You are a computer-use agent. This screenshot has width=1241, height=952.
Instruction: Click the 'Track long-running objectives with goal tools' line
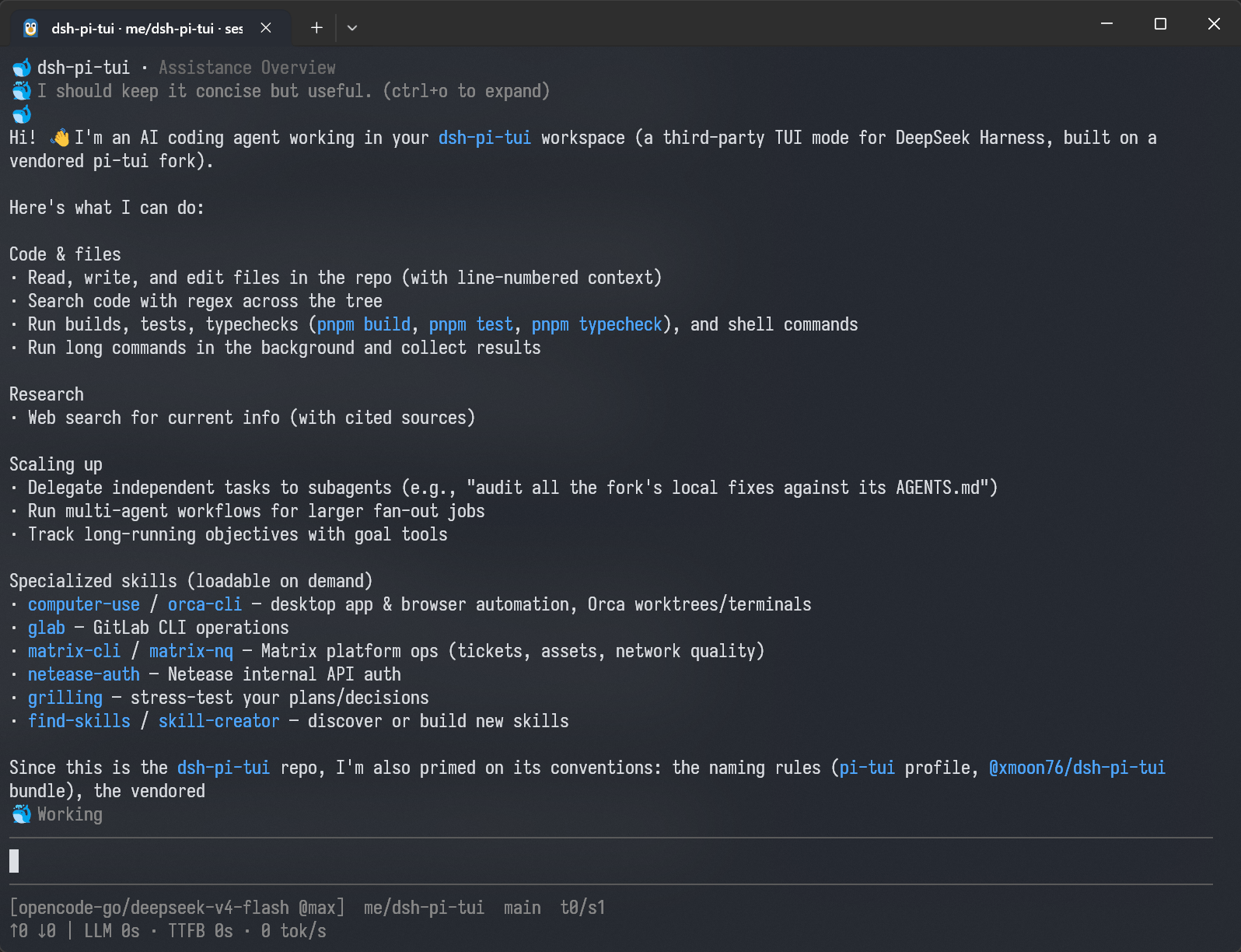[x=229, y=534]
